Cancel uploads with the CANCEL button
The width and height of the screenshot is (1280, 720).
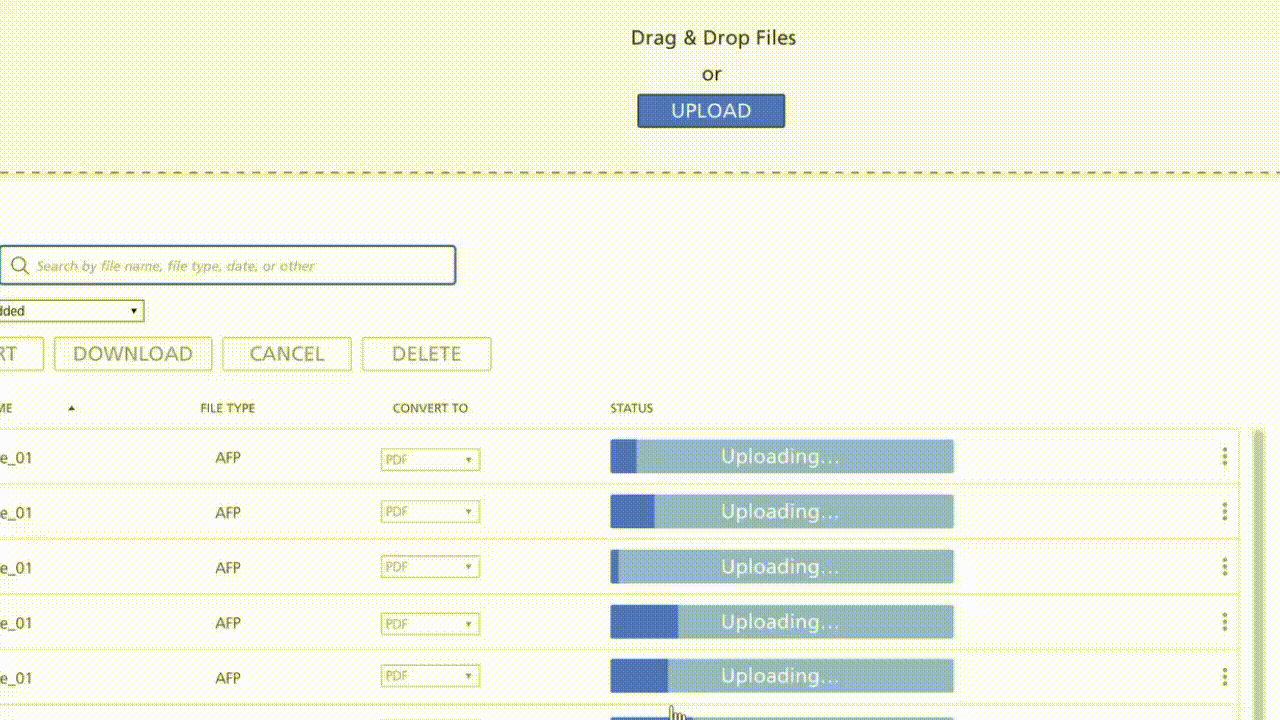click(287, 354)
